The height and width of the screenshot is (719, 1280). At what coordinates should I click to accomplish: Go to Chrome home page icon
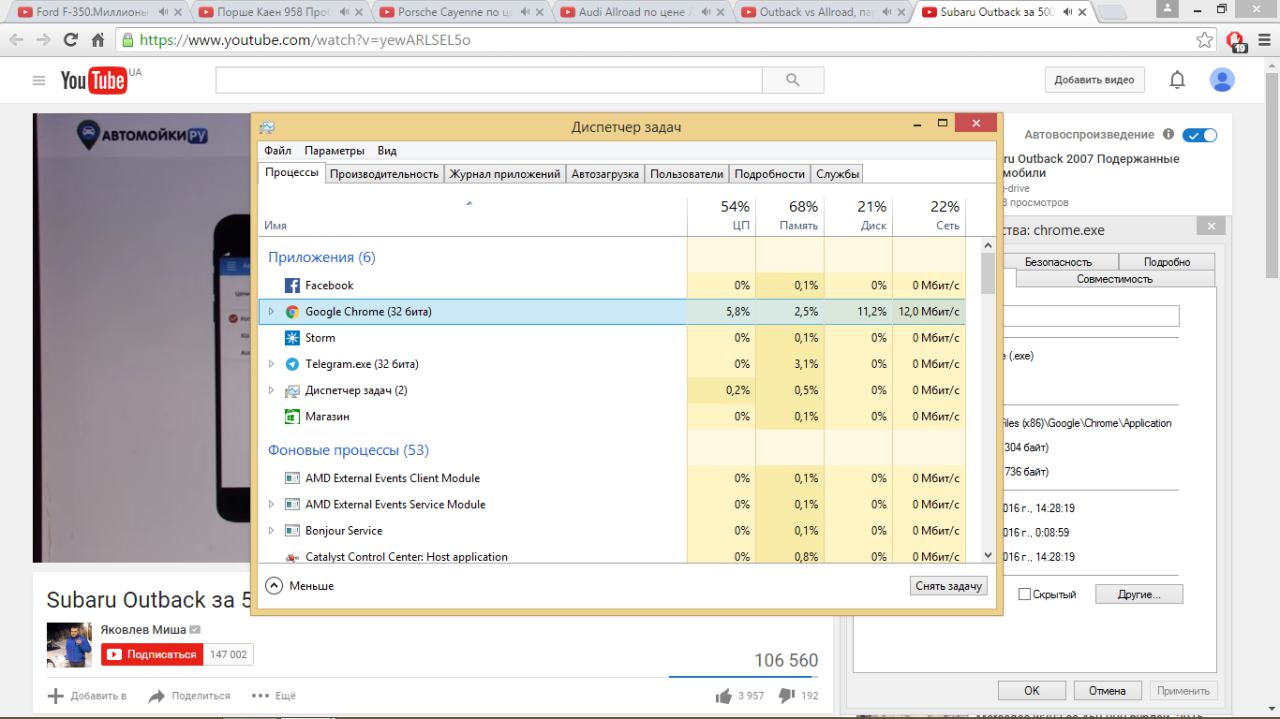click(98, 40)
